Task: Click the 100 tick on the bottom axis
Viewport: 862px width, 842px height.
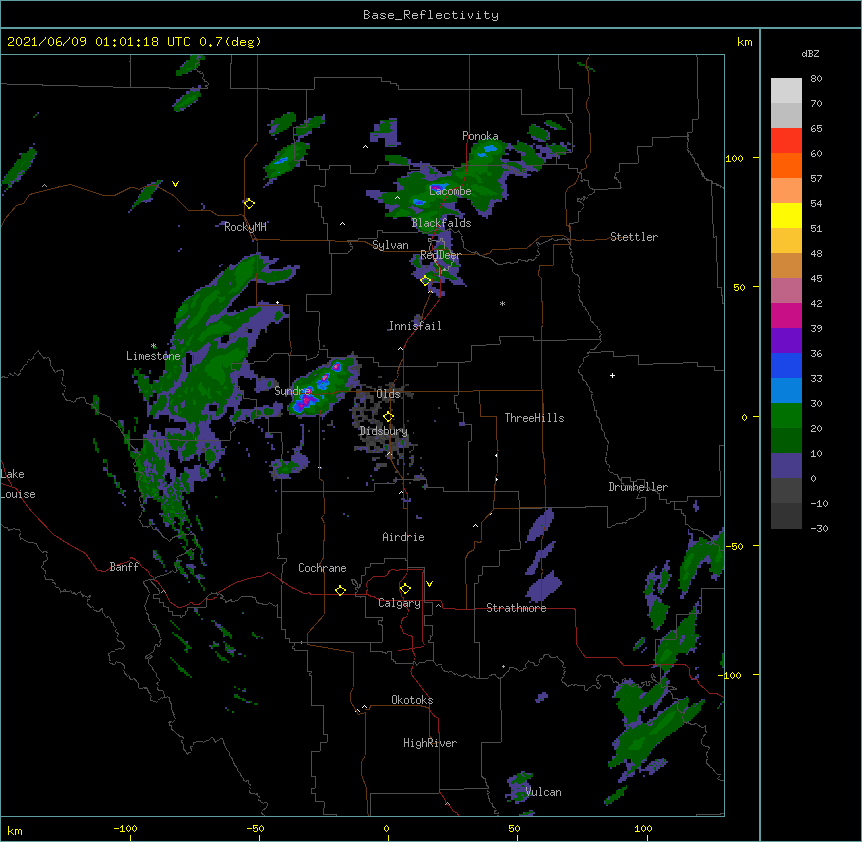Action: tap(643, 828)
